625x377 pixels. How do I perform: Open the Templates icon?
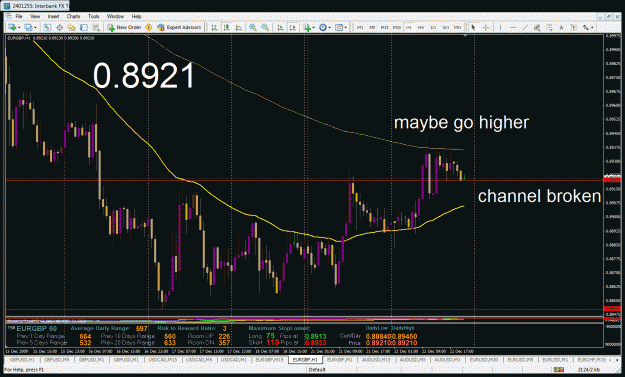[x=339, y=27]
